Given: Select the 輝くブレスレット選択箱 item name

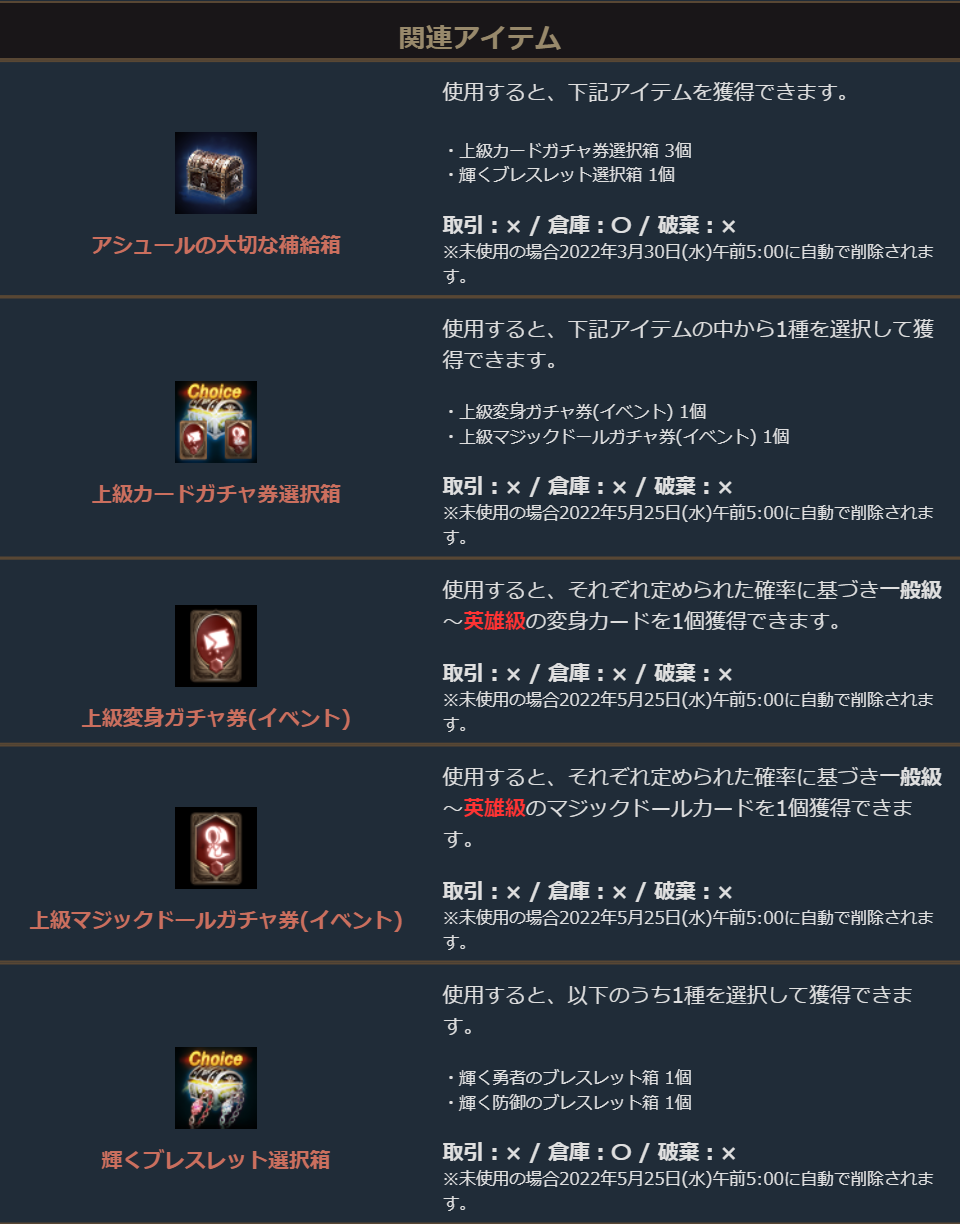Looking at the screenshot, I should (216, 1160).
